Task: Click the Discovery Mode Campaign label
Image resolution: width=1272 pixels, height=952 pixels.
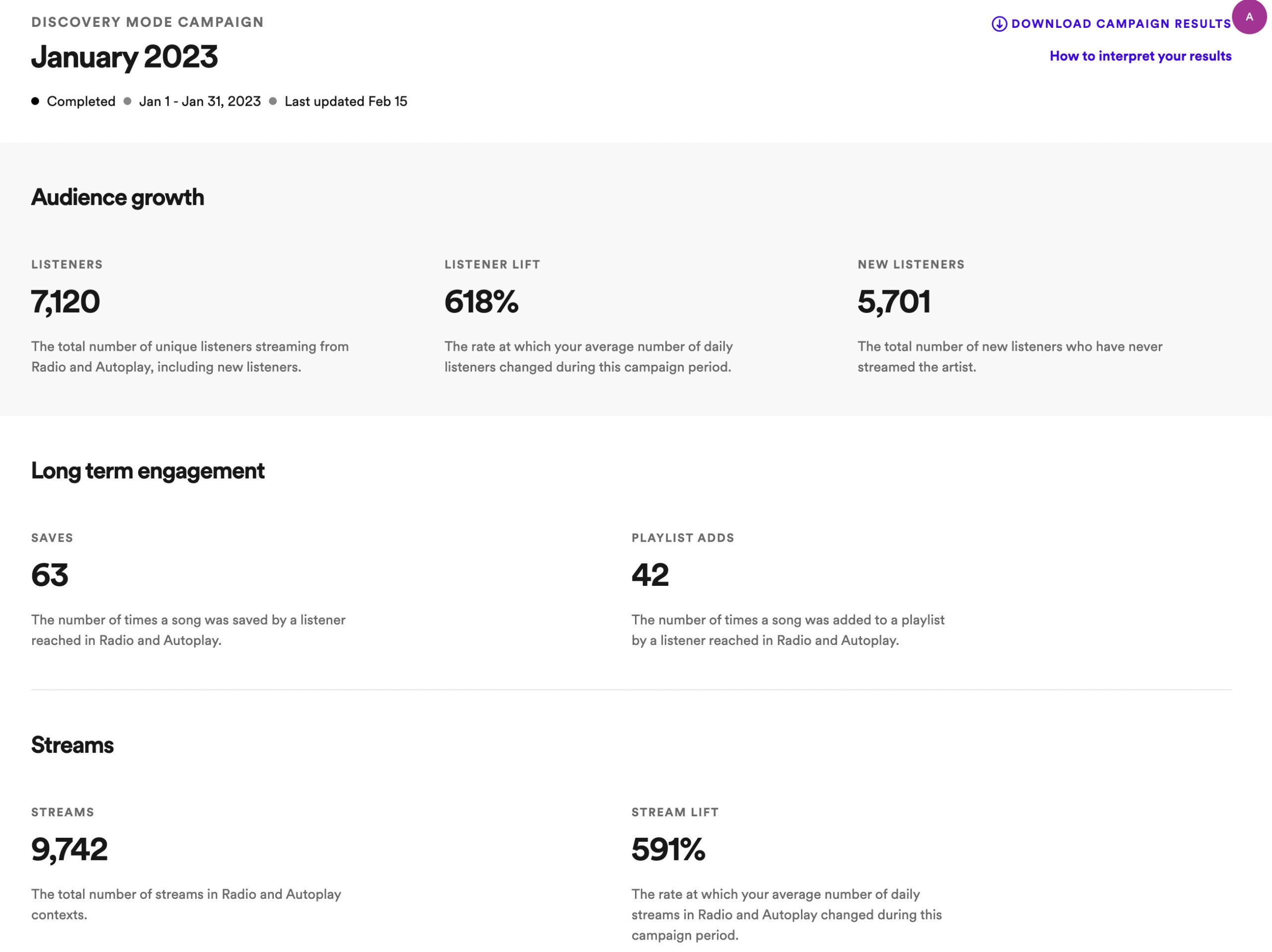Action: 147,22
